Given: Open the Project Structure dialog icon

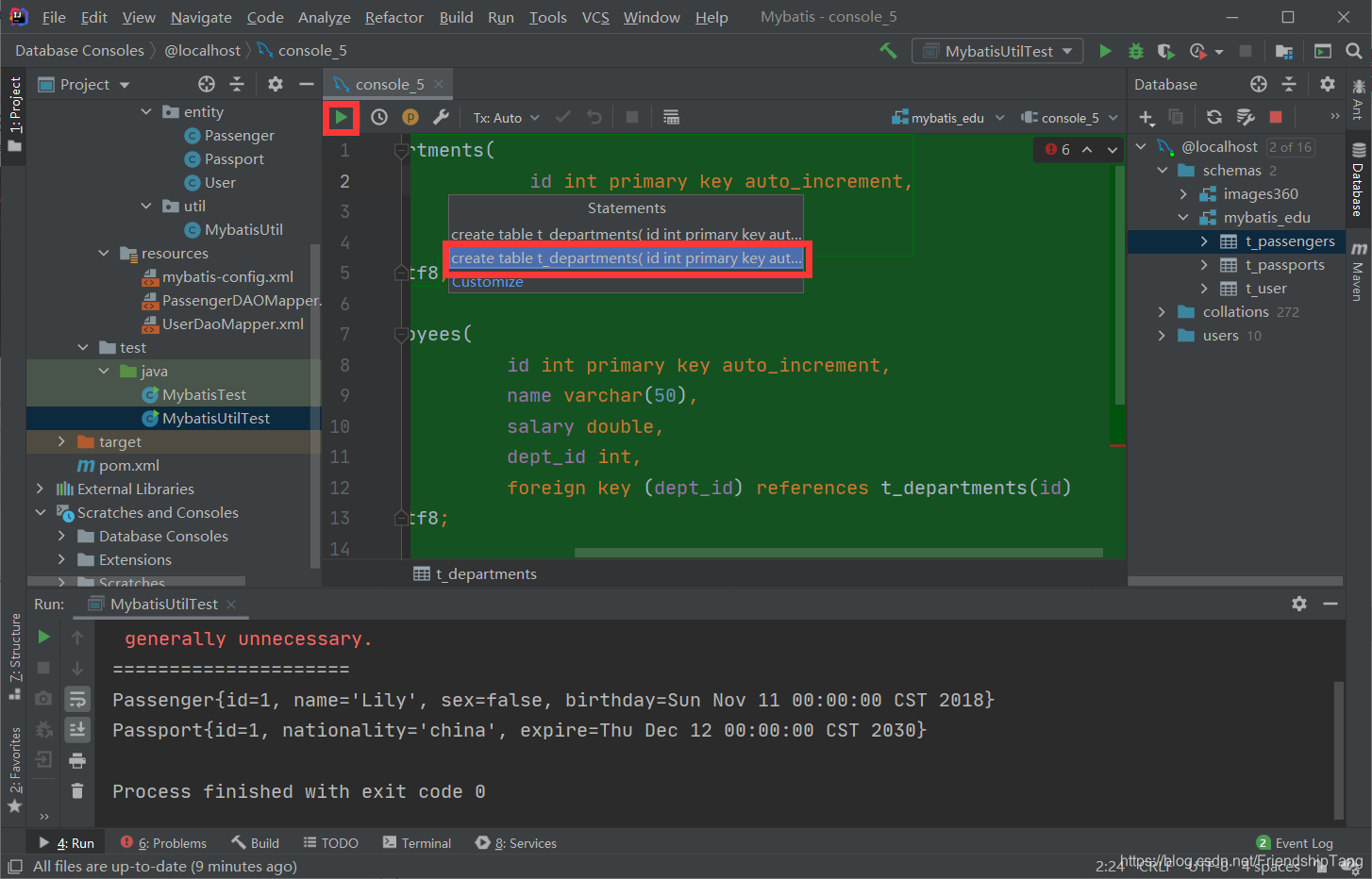Looking at the screenshot, I should pyautogui.click(x=1284, y=51).
